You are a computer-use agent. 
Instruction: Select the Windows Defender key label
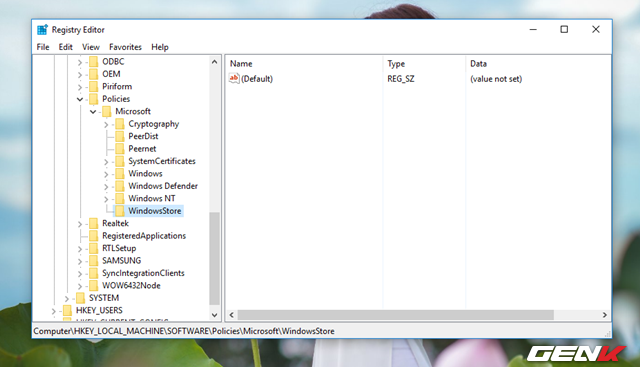(x=163, y=186)
